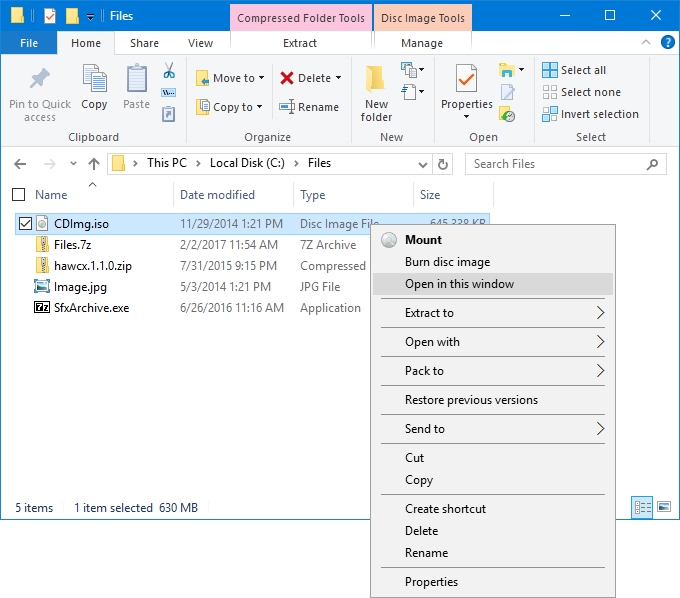Toggle the select-all checkbox beside Name header
The width and height of the screenshot is (680, 598).
tap(18, 195)
